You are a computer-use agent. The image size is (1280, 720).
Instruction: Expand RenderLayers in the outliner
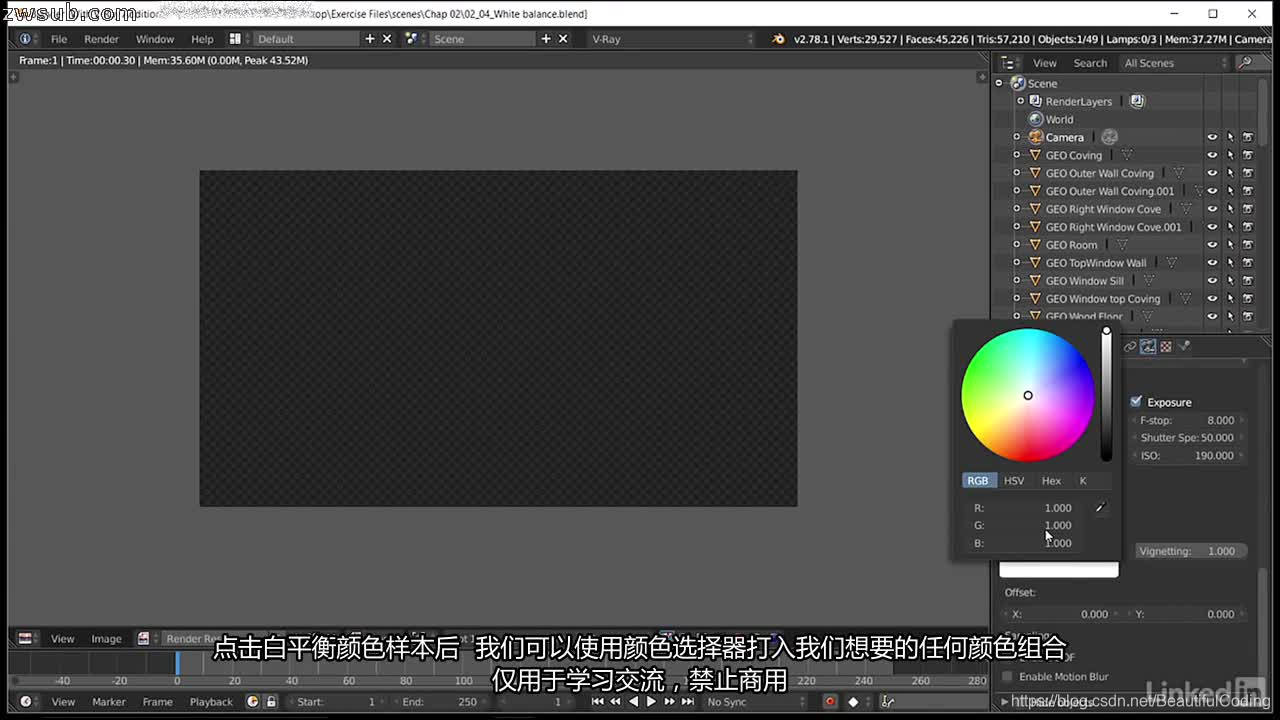tap(1020, 101)
